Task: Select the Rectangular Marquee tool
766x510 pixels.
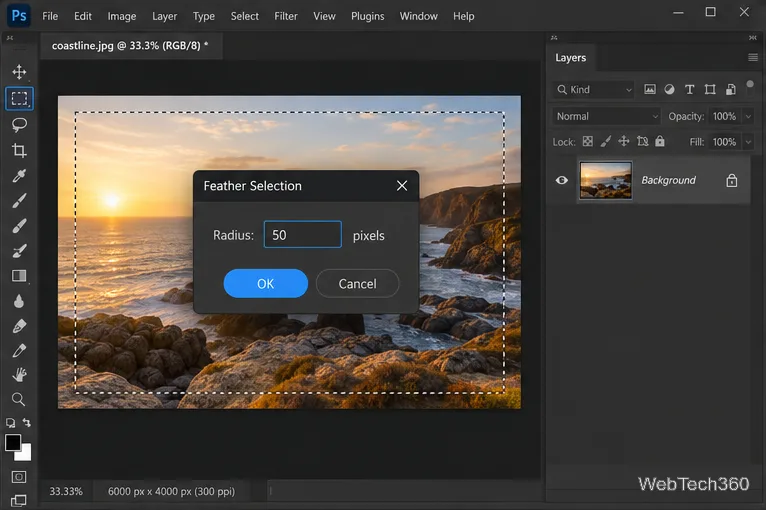Action: pos(19,98)
